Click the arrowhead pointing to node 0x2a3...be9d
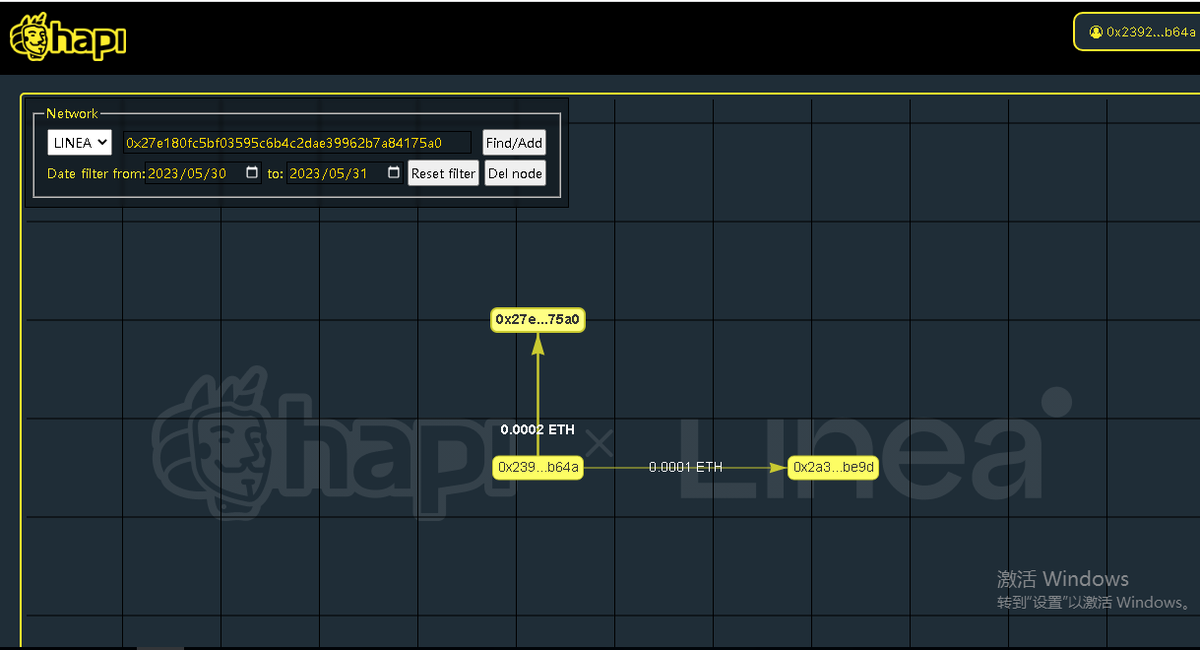 778,467
